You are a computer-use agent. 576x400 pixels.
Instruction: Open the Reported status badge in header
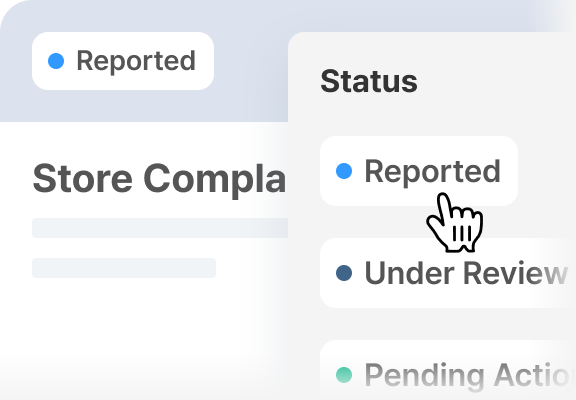tap(123, 61)
